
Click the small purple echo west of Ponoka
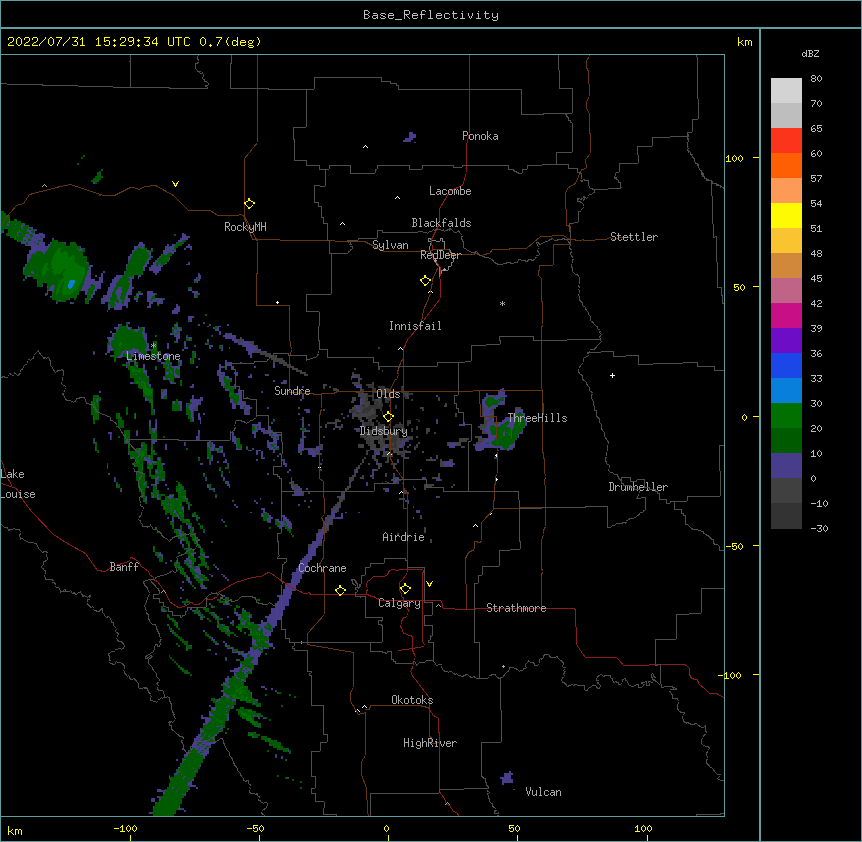coord(410,137)
